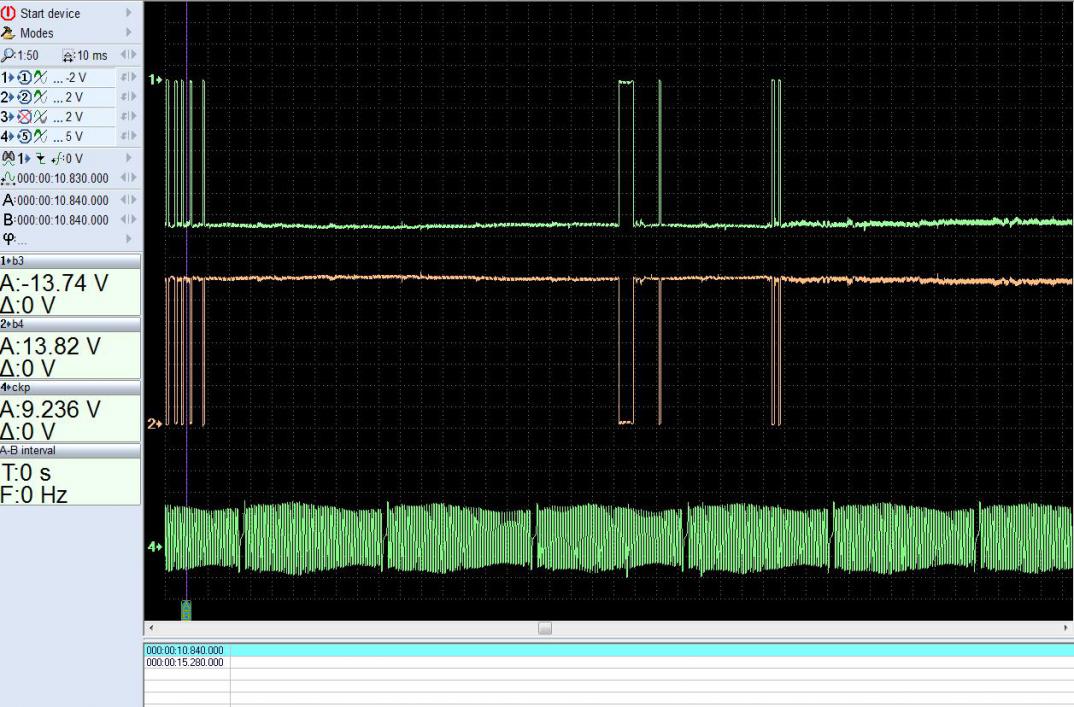Select the 000:00:10.840.000 bookmark row
Image resolution: width=1074 pixels, height=707 pixels.
click(609, 650)
